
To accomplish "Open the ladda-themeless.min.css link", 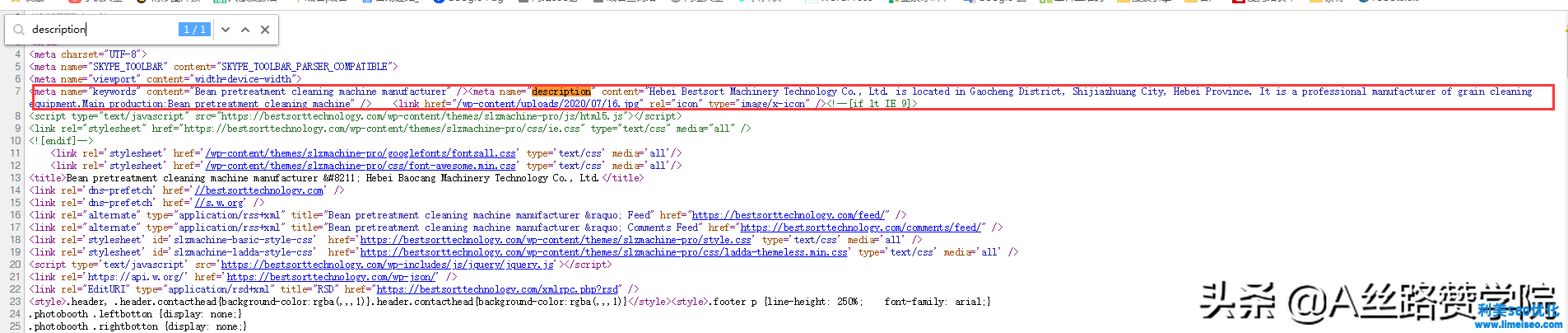I will click(x=604, y=252).
